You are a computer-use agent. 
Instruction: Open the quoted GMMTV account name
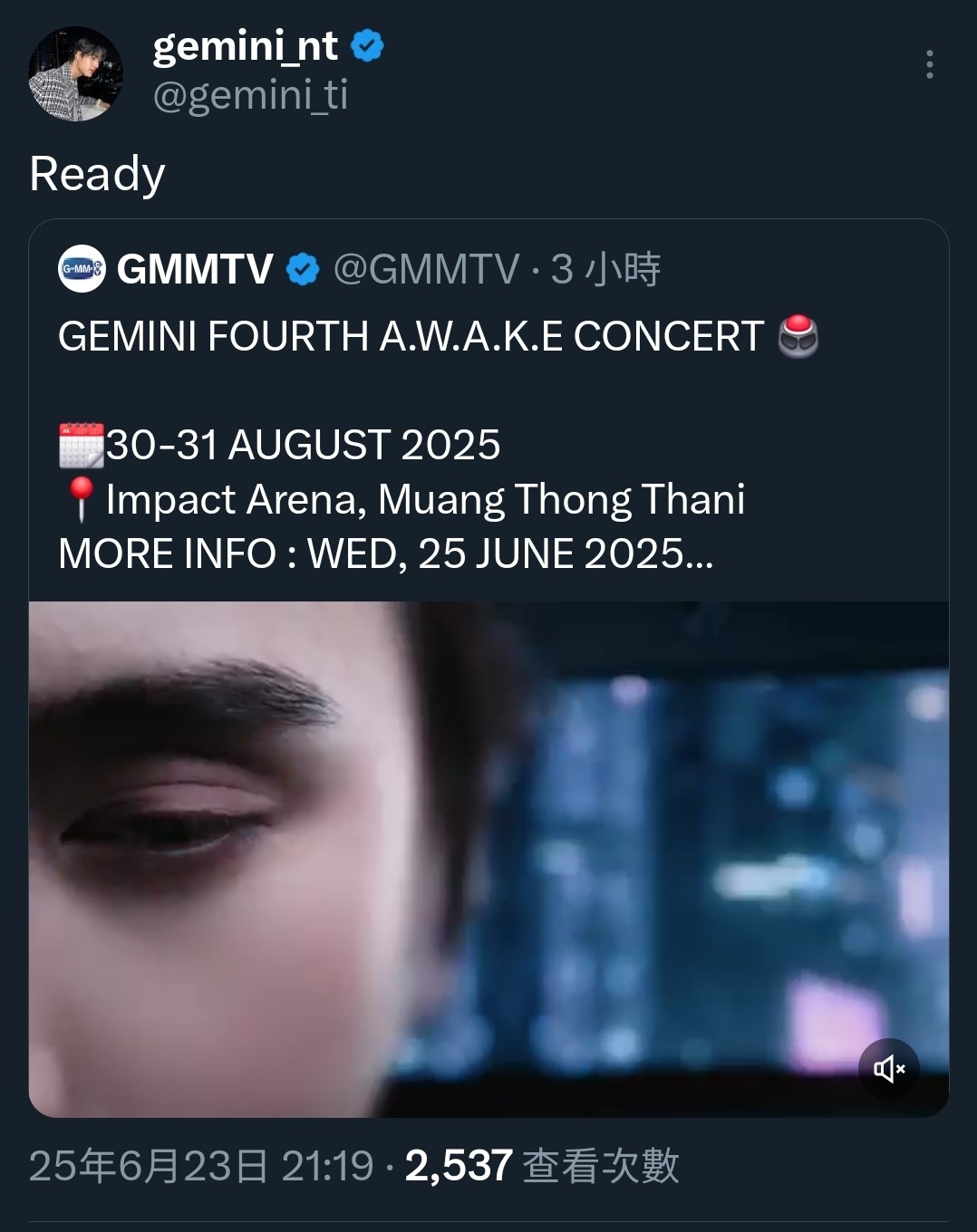(195, 269)
